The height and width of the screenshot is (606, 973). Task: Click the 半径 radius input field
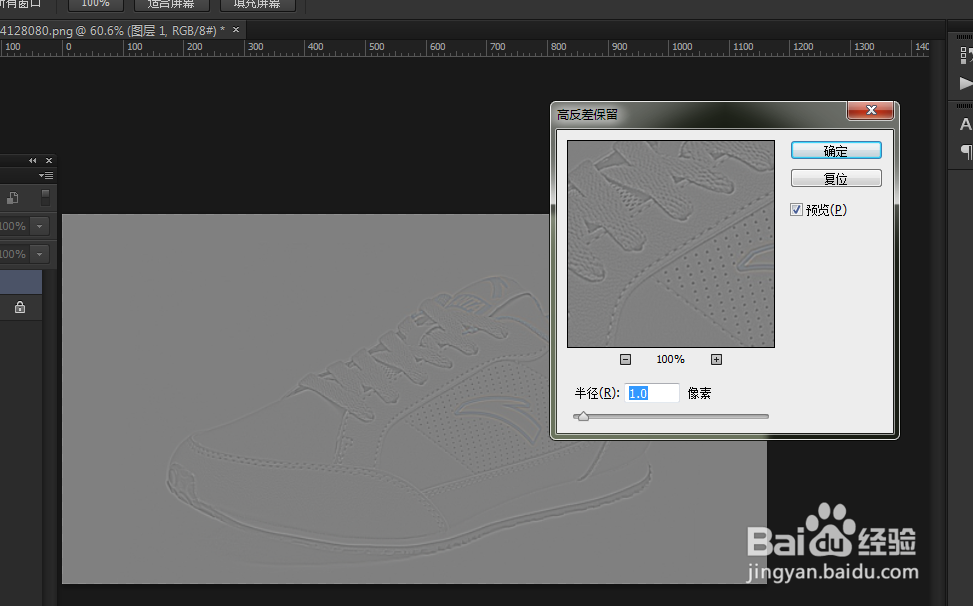(x=652, y=393)
